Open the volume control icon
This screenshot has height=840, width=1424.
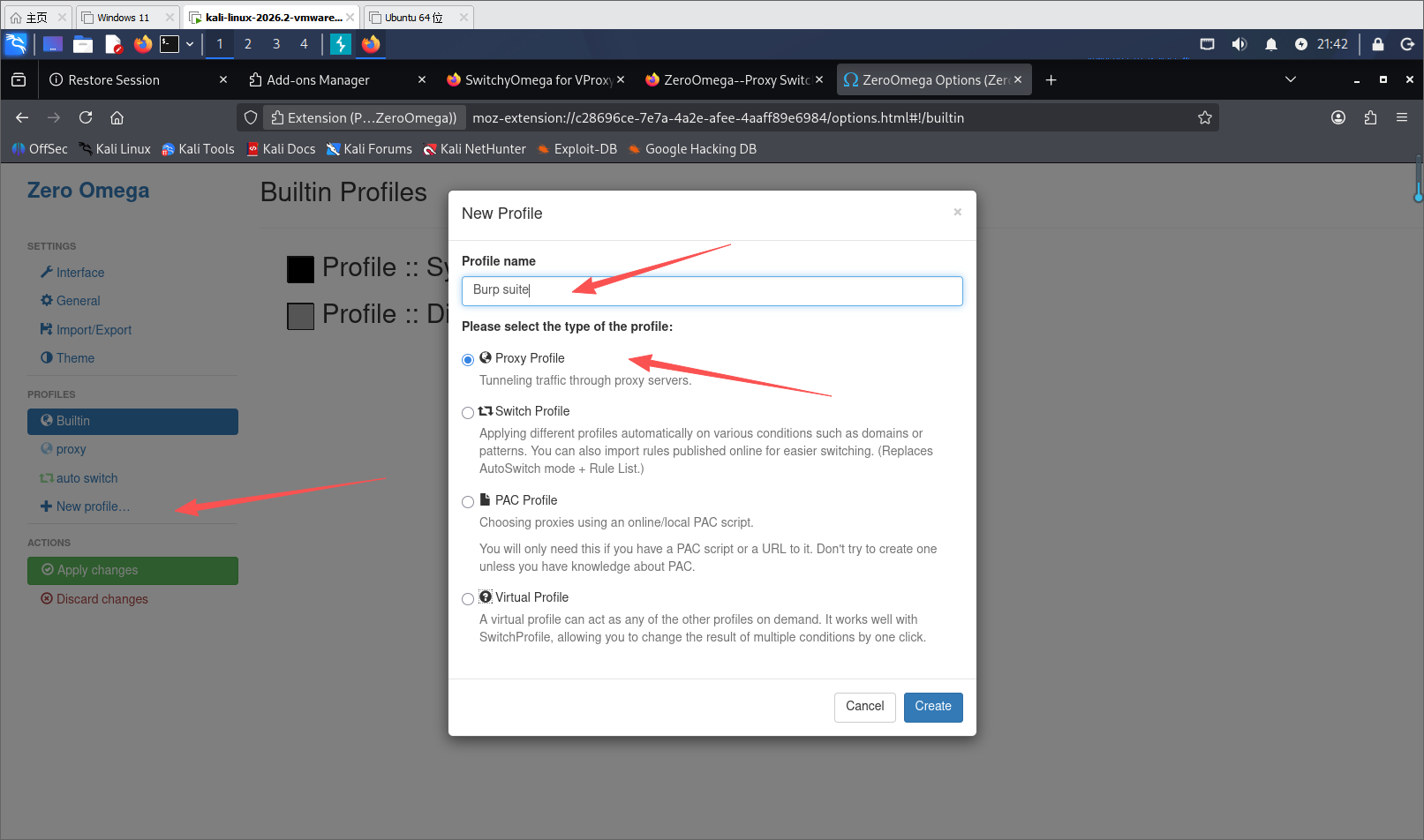point(1239,44)
